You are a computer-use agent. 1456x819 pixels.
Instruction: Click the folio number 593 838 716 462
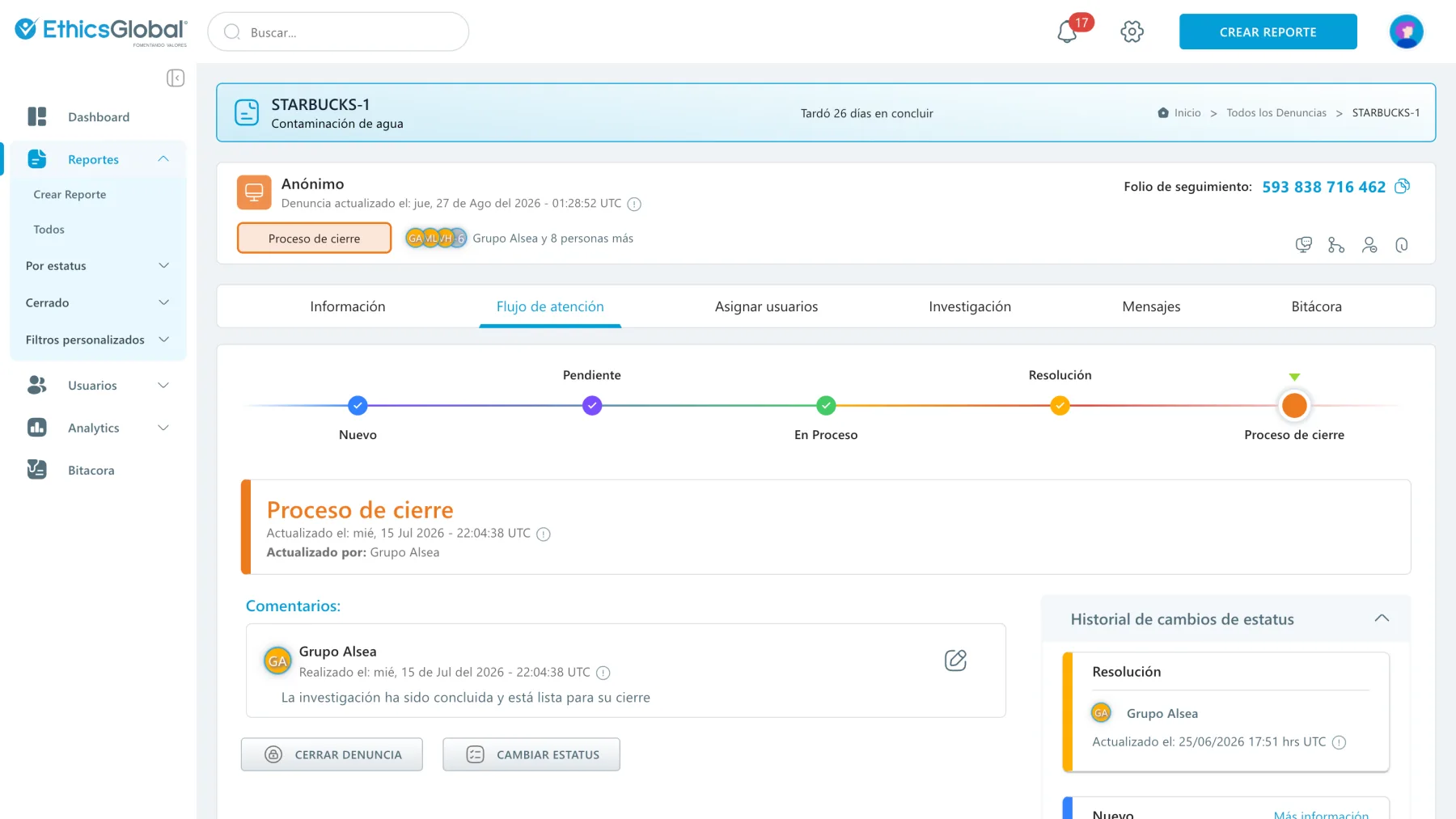point(1323,187)
